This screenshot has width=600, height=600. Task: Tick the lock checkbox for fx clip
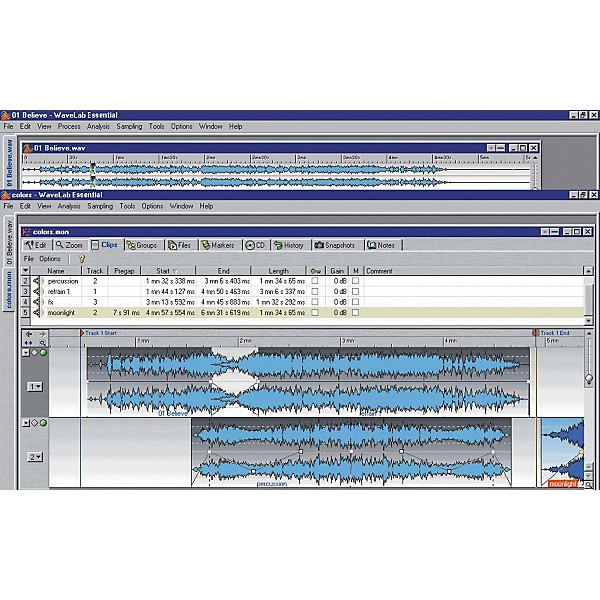[x=315, y=302]
